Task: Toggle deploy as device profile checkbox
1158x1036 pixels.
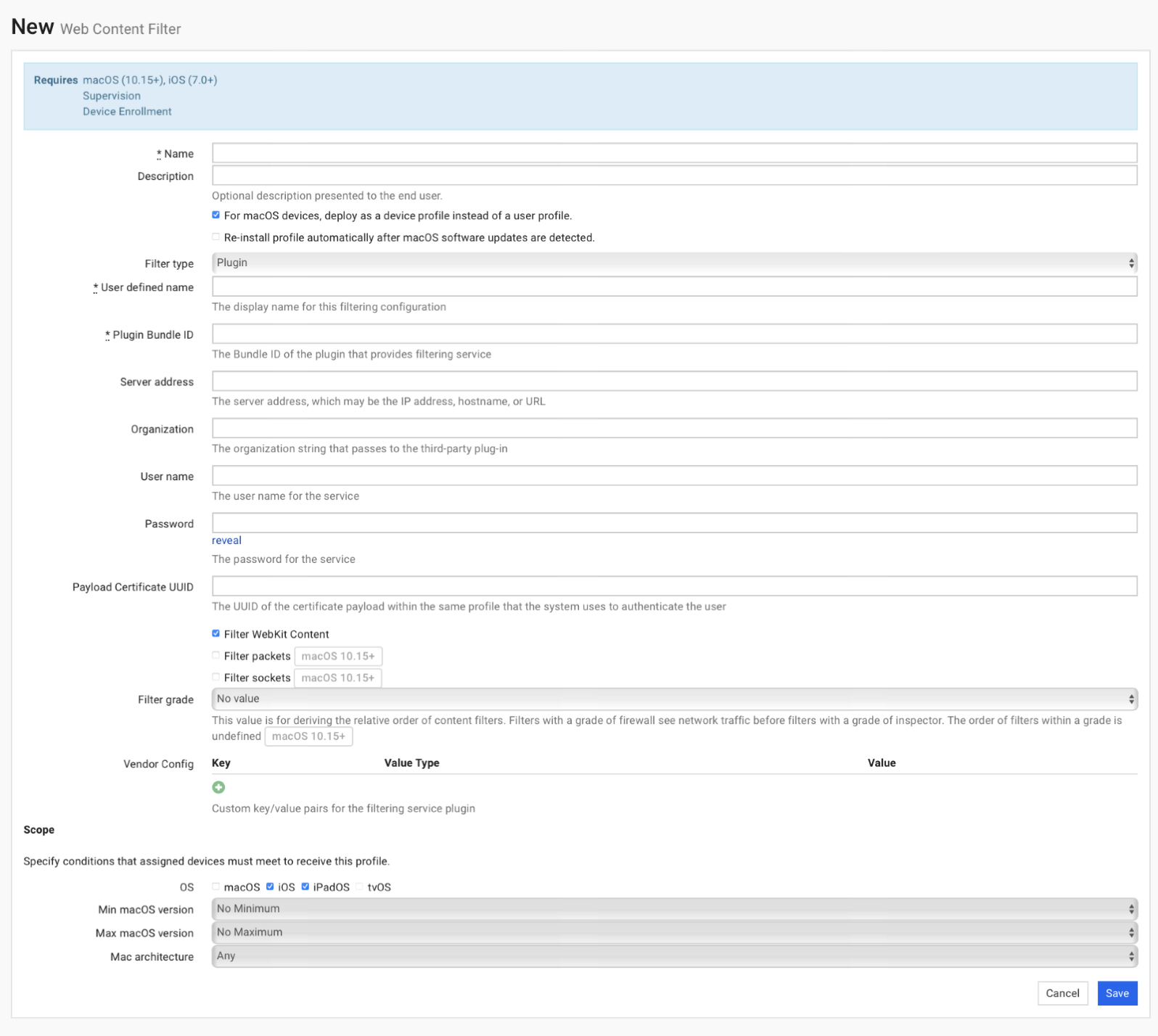Action: coord(215,215)
